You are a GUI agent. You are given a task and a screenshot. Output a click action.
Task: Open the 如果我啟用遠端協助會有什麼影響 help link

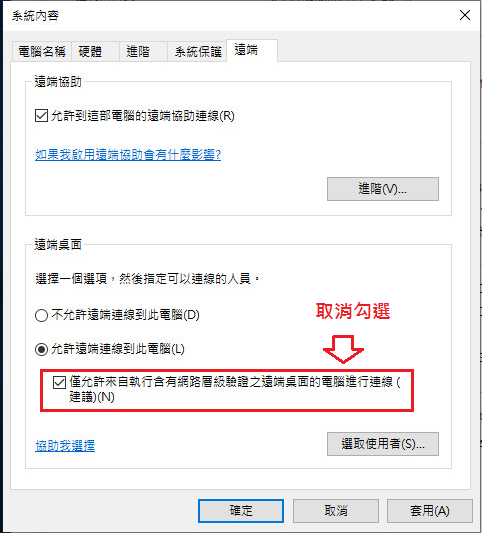pyautogui.click(x=128, y=155)
